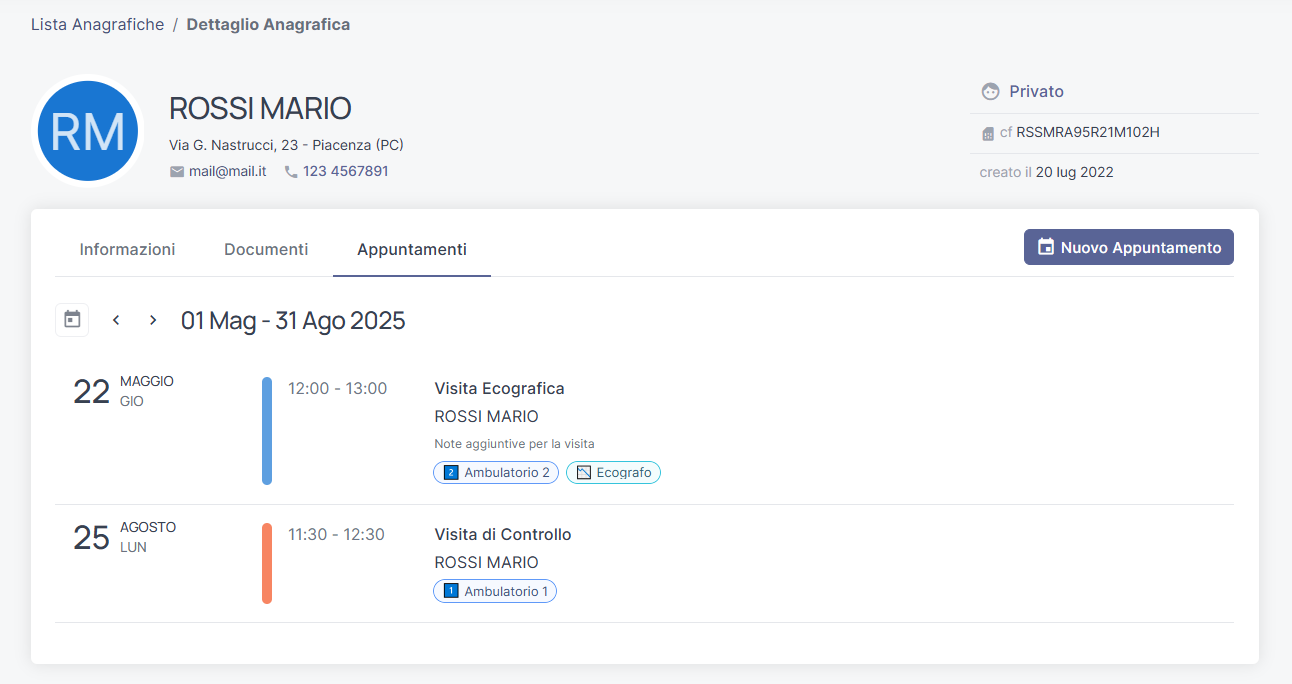Click the codice fiscale card icon
1292x684 pixels.
pos(988,133)
